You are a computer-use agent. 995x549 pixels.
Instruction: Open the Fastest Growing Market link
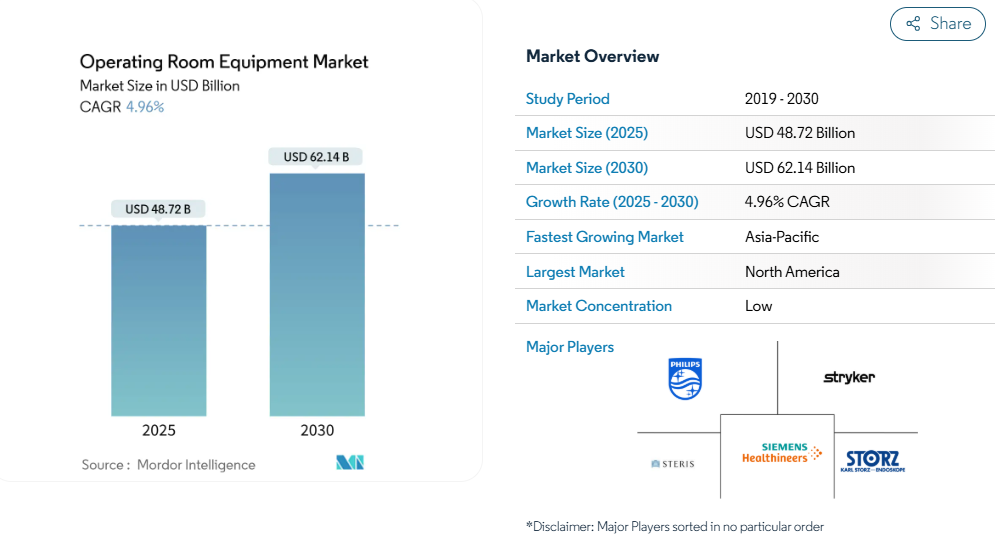pyautogui.click(x=605, y=237)
